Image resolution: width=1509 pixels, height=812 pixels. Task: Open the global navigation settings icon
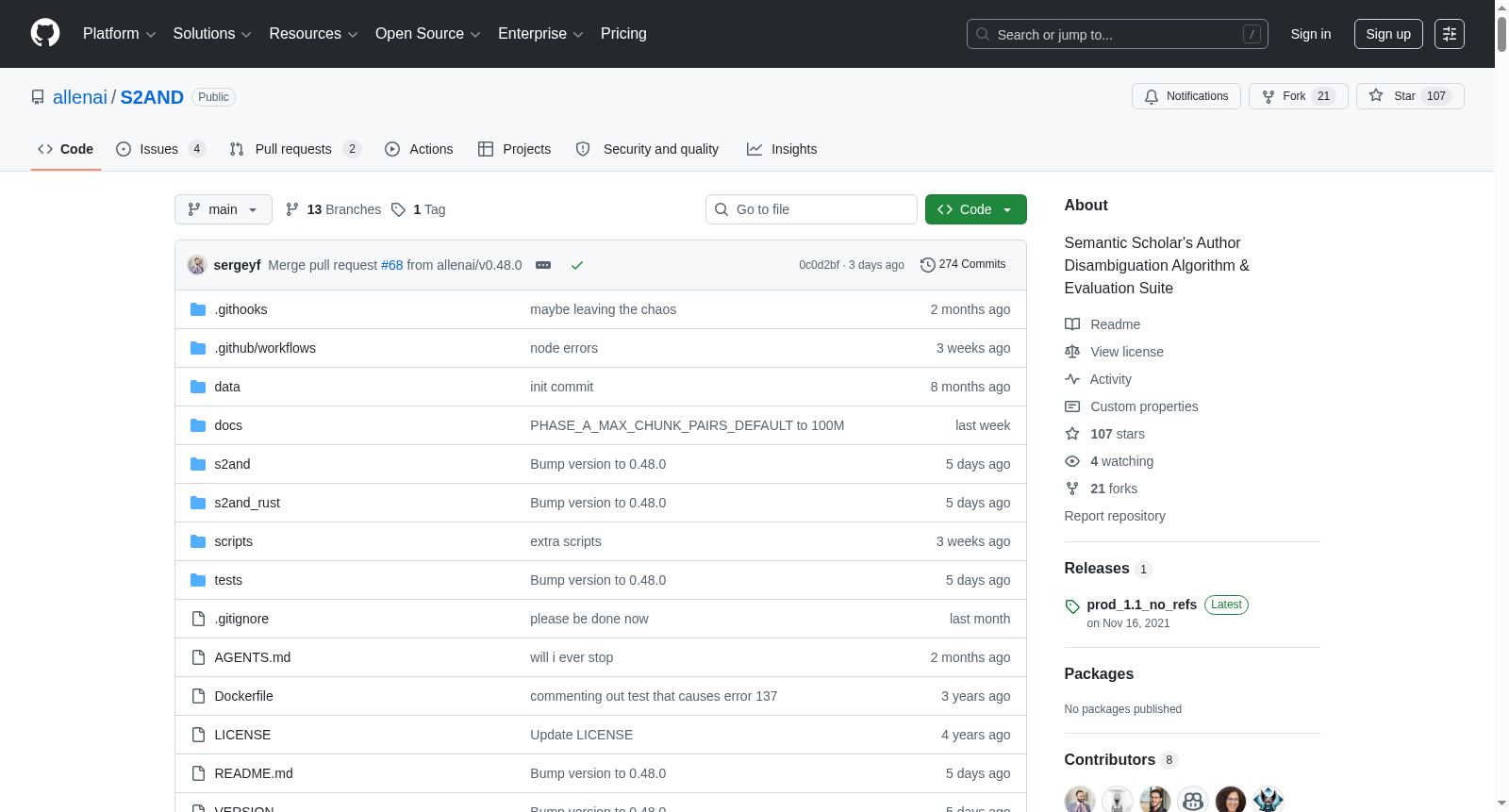[x=1450, y=34]
